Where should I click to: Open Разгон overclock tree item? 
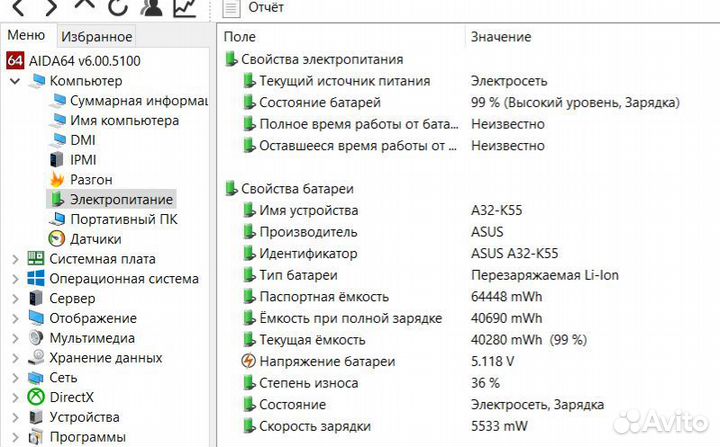click(x=91, y=180)
